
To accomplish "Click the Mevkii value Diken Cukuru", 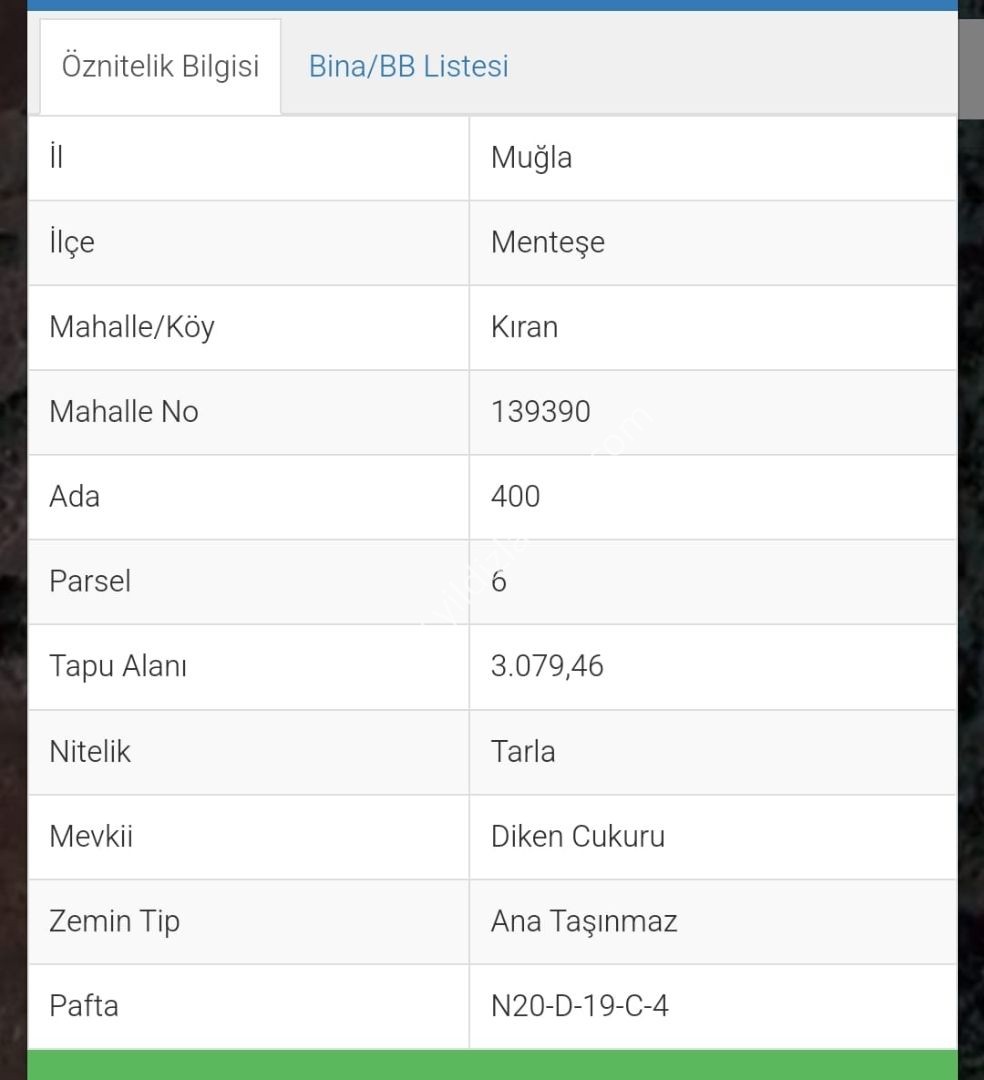I will [578, 837].
